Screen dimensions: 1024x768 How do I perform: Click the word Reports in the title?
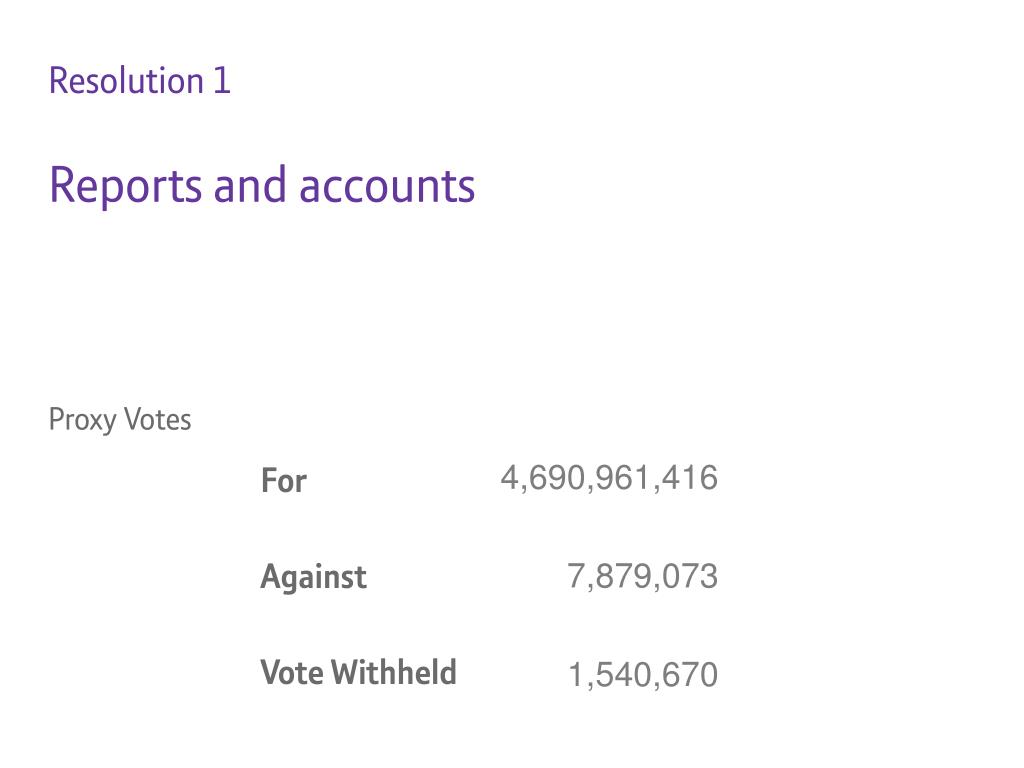tap(125, 187)
